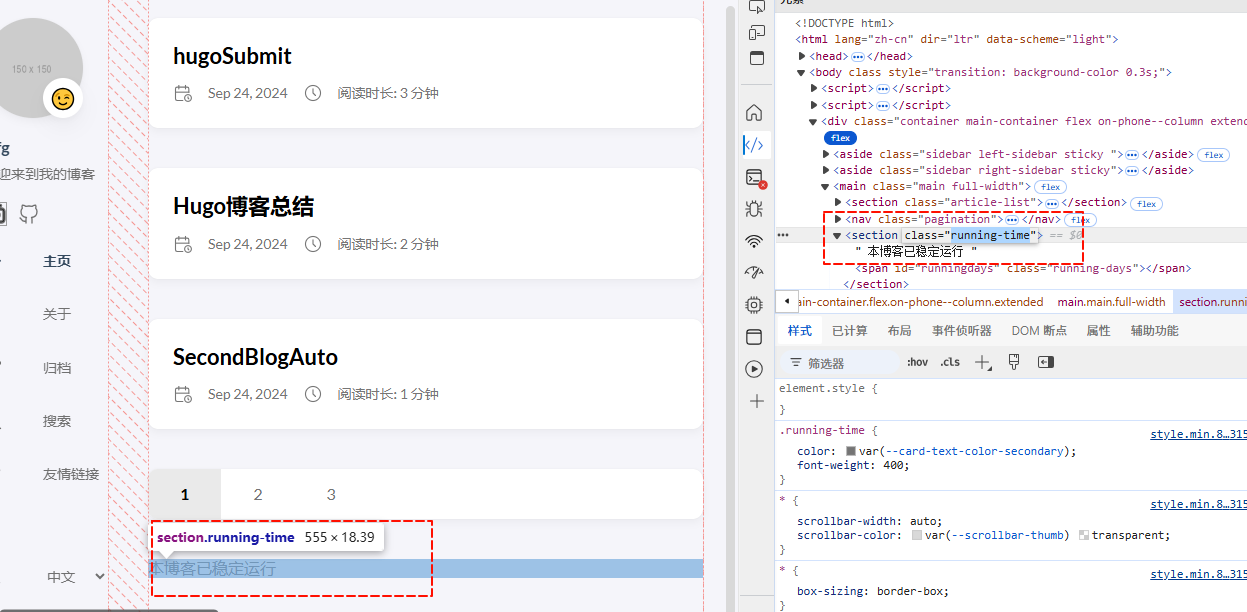Toggle flex badge on article-list section
This screenshot has height=612, width=1247.
tap(1146, 204)
